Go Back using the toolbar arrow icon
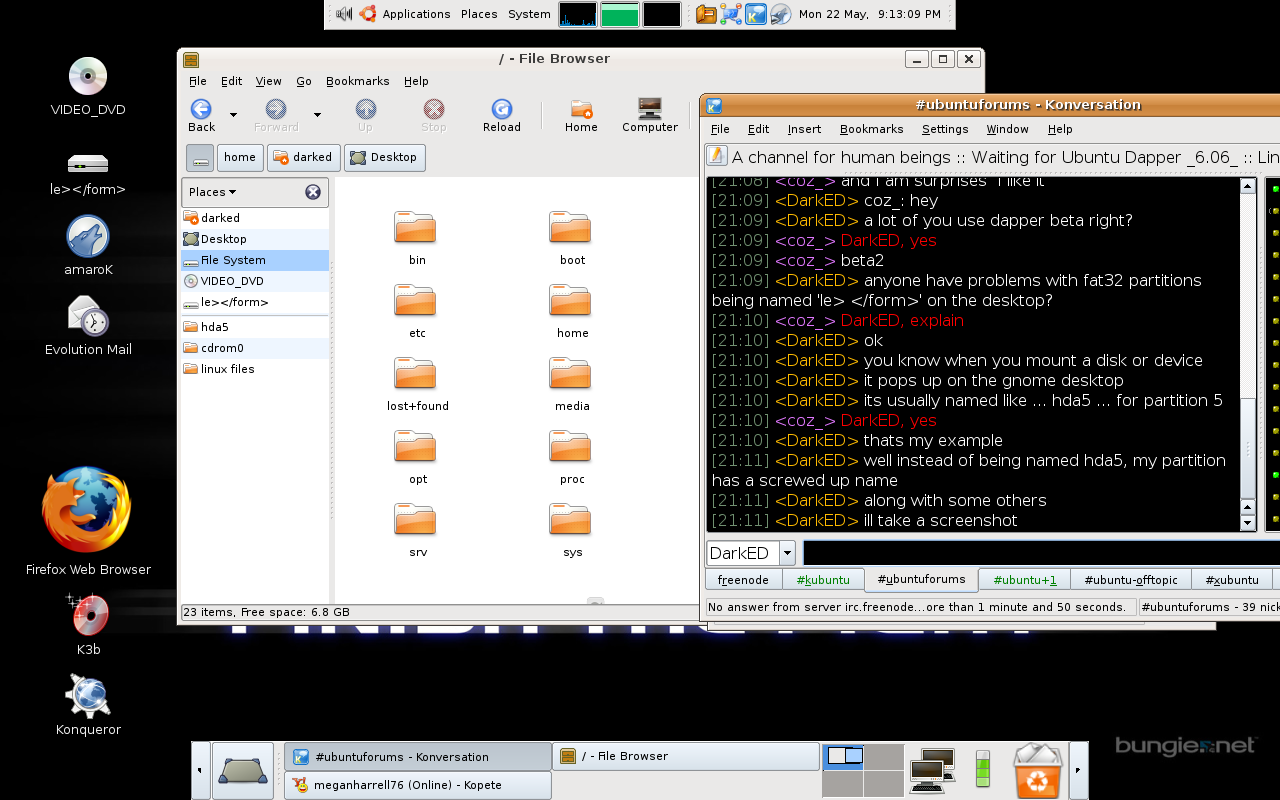This screenshot has width=1280, height=800. click(201, 110)
